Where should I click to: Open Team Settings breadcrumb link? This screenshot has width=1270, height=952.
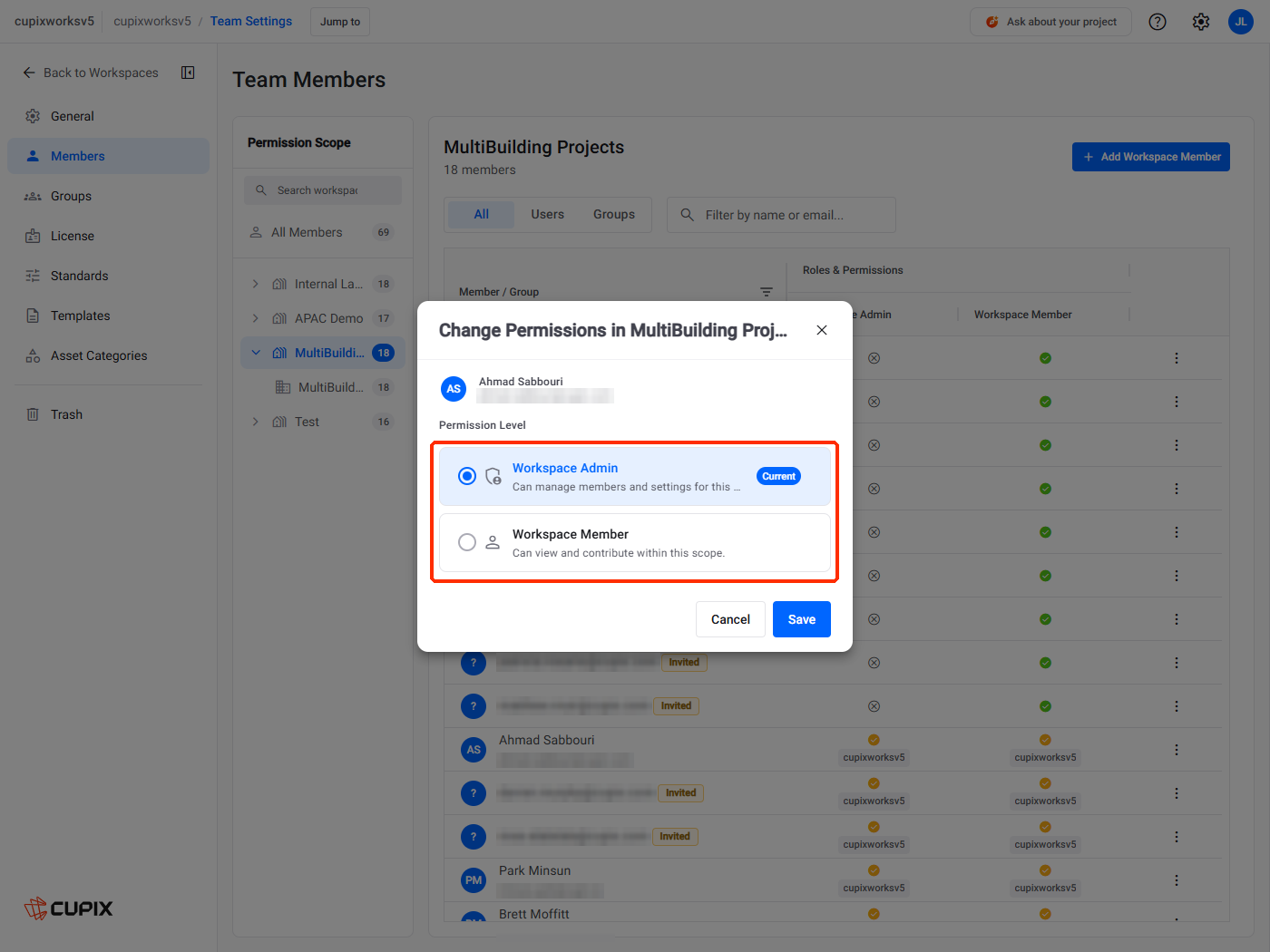tap(251, 21)
